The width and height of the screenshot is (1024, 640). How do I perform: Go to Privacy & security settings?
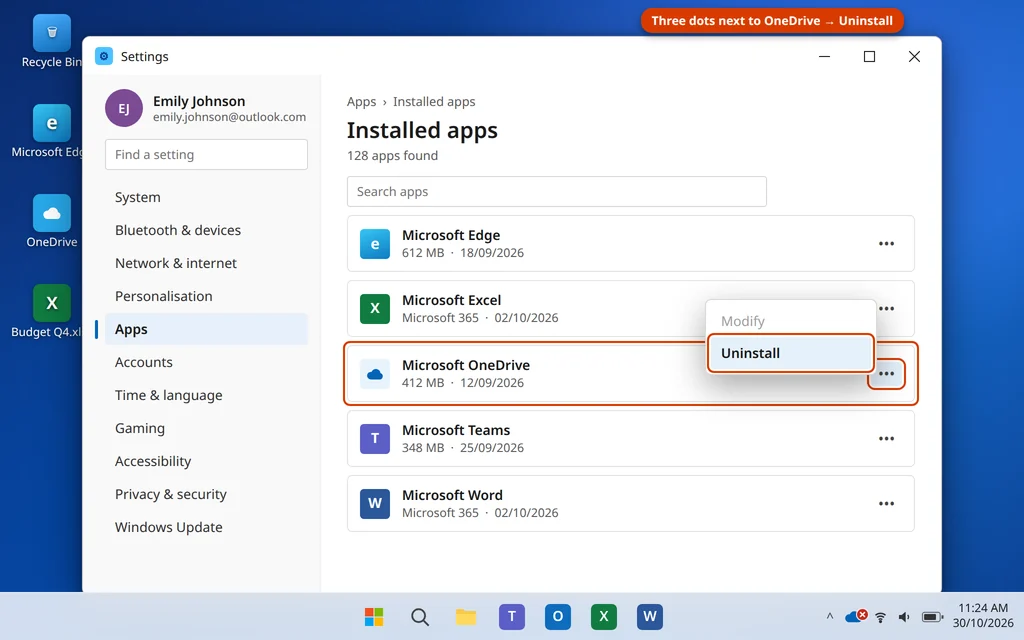tap(206, 494)
